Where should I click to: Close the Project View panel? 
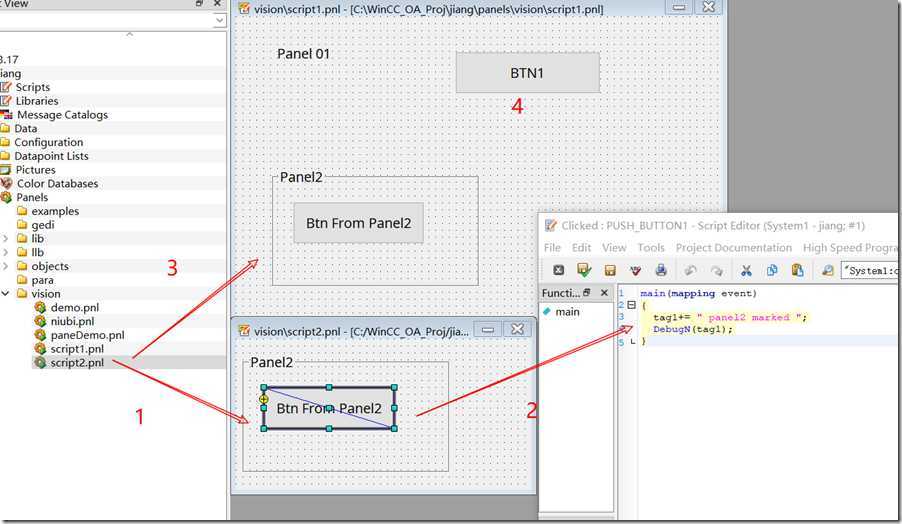217,3
